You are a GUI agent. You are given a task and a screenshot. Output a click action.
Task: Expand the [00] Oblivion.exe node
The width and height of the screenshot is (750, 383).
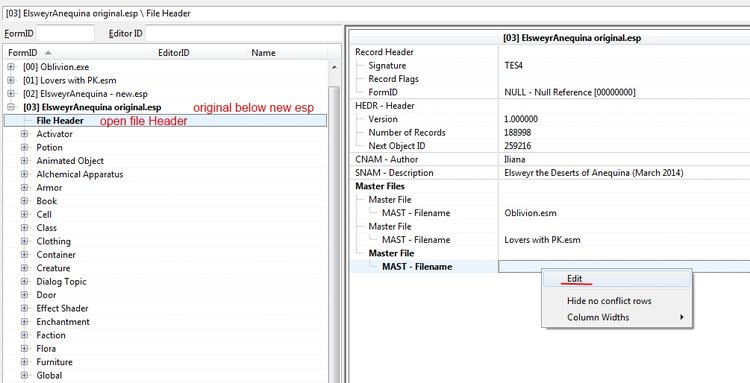click(11, 67)
